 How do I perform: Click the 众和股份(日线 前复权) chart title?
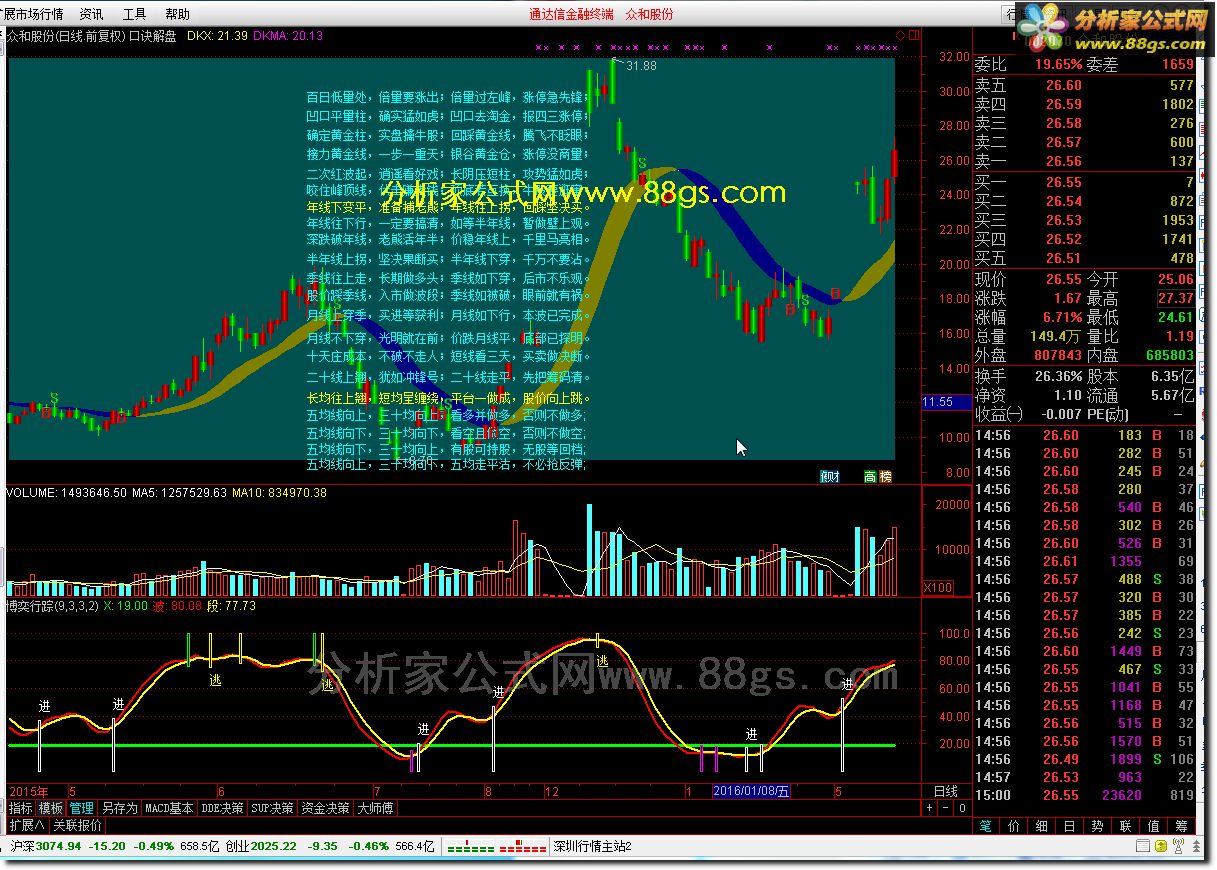click(x=65, y=36)
